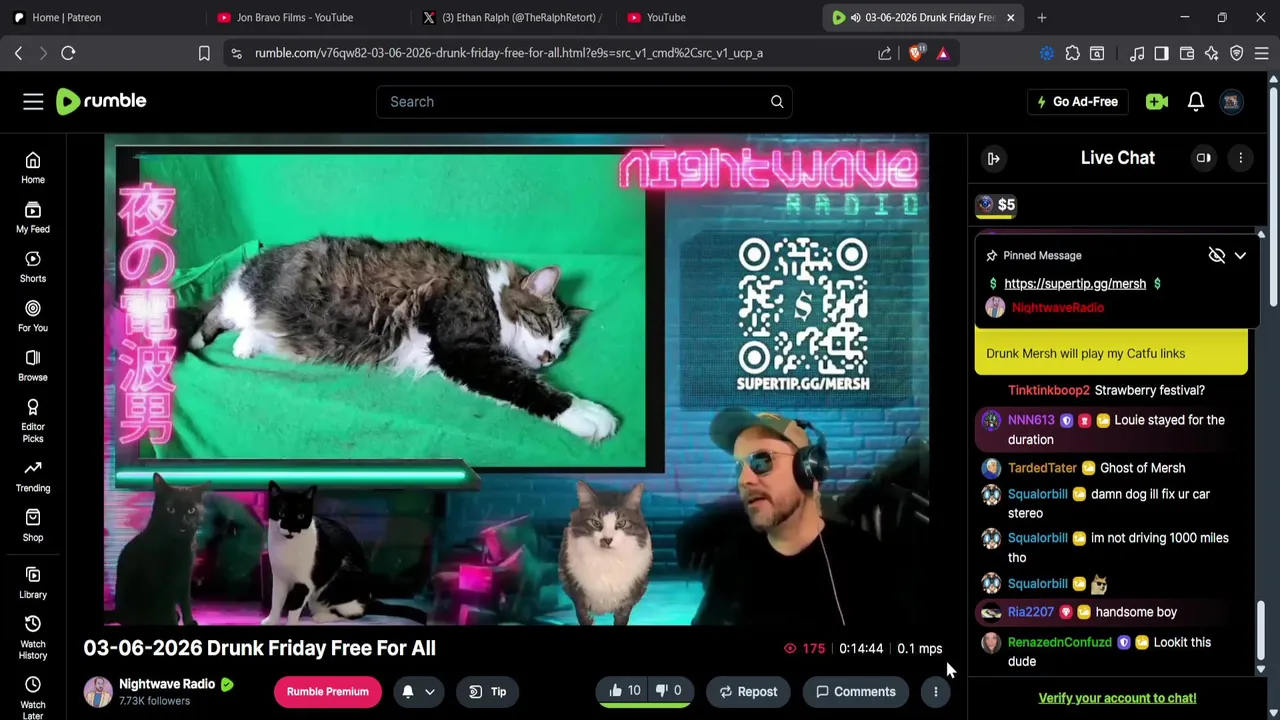Go to the Rumble logo homepage
Viewport: 1280px width, 720px height.
click(101, 101)
